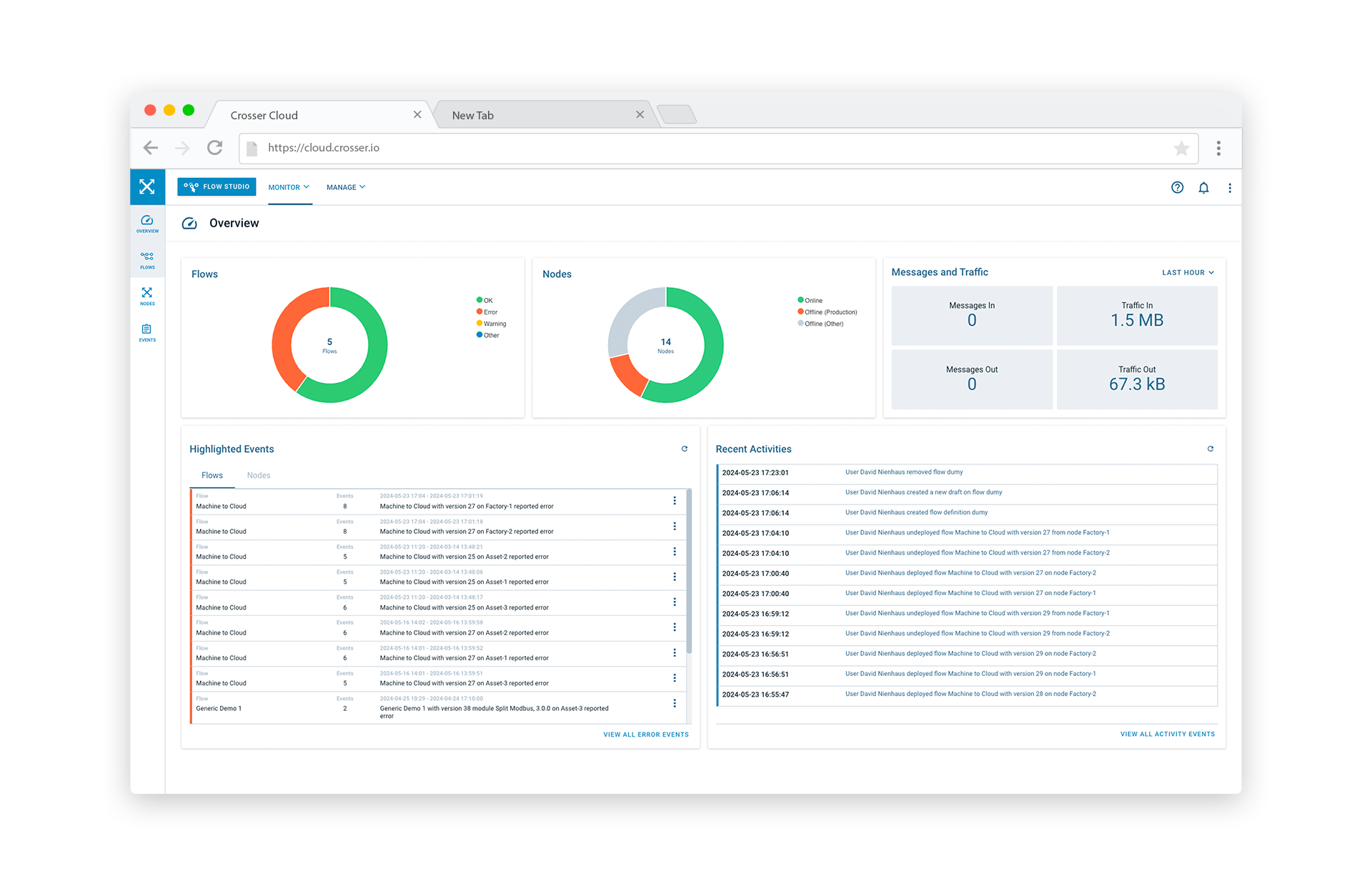Click the Error legend entry in Flows

click(x=487, y=312)
